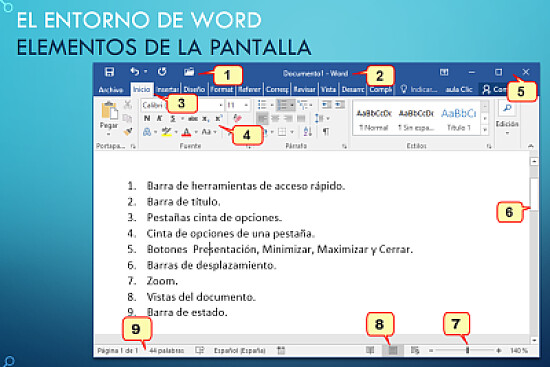The image size is (550, 367).
Task: Click the Save icon in quick access toolbar
Action: pyautogui.click(x=109, y=72)
